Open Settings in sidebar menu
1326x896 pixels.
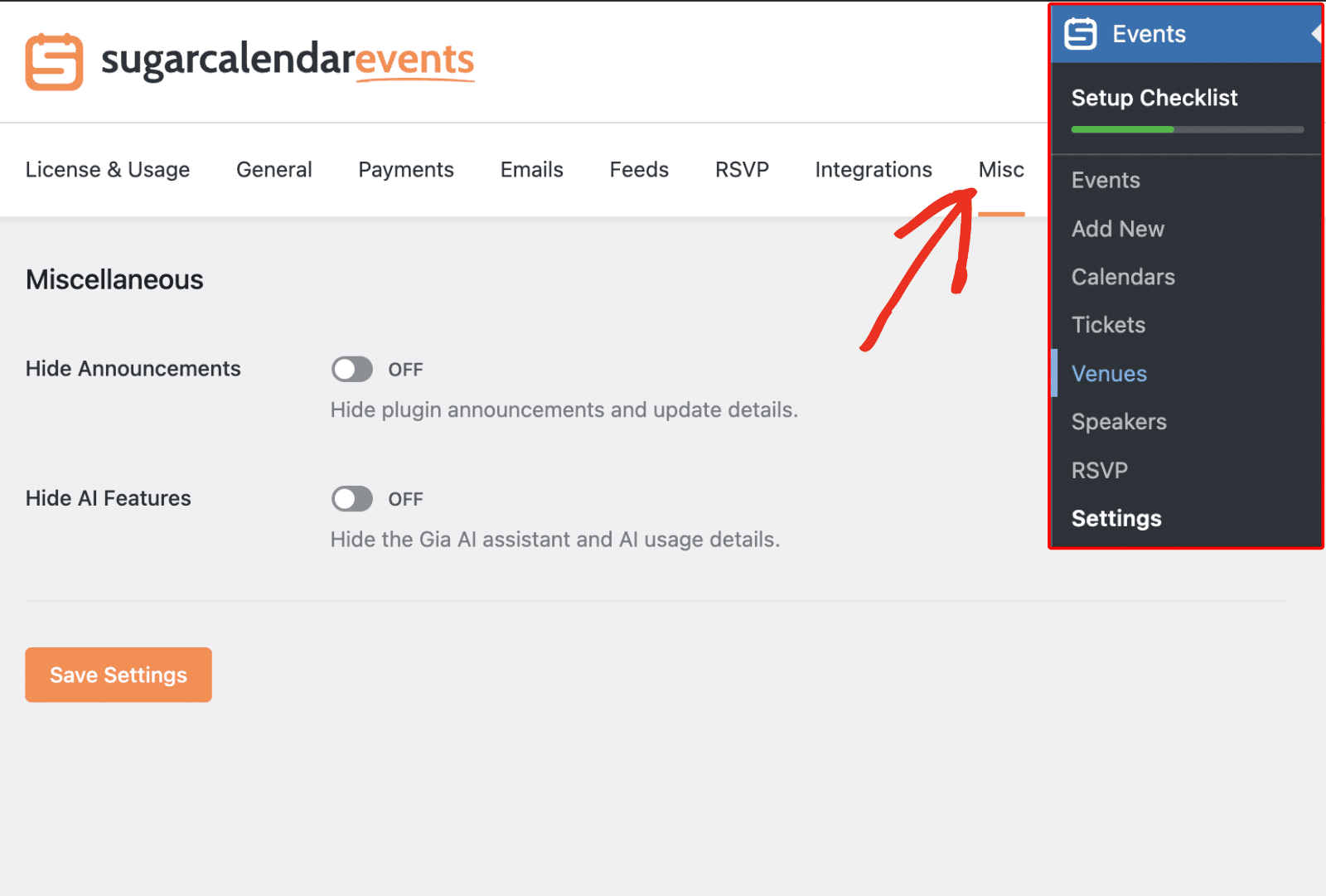point(1116,519)
